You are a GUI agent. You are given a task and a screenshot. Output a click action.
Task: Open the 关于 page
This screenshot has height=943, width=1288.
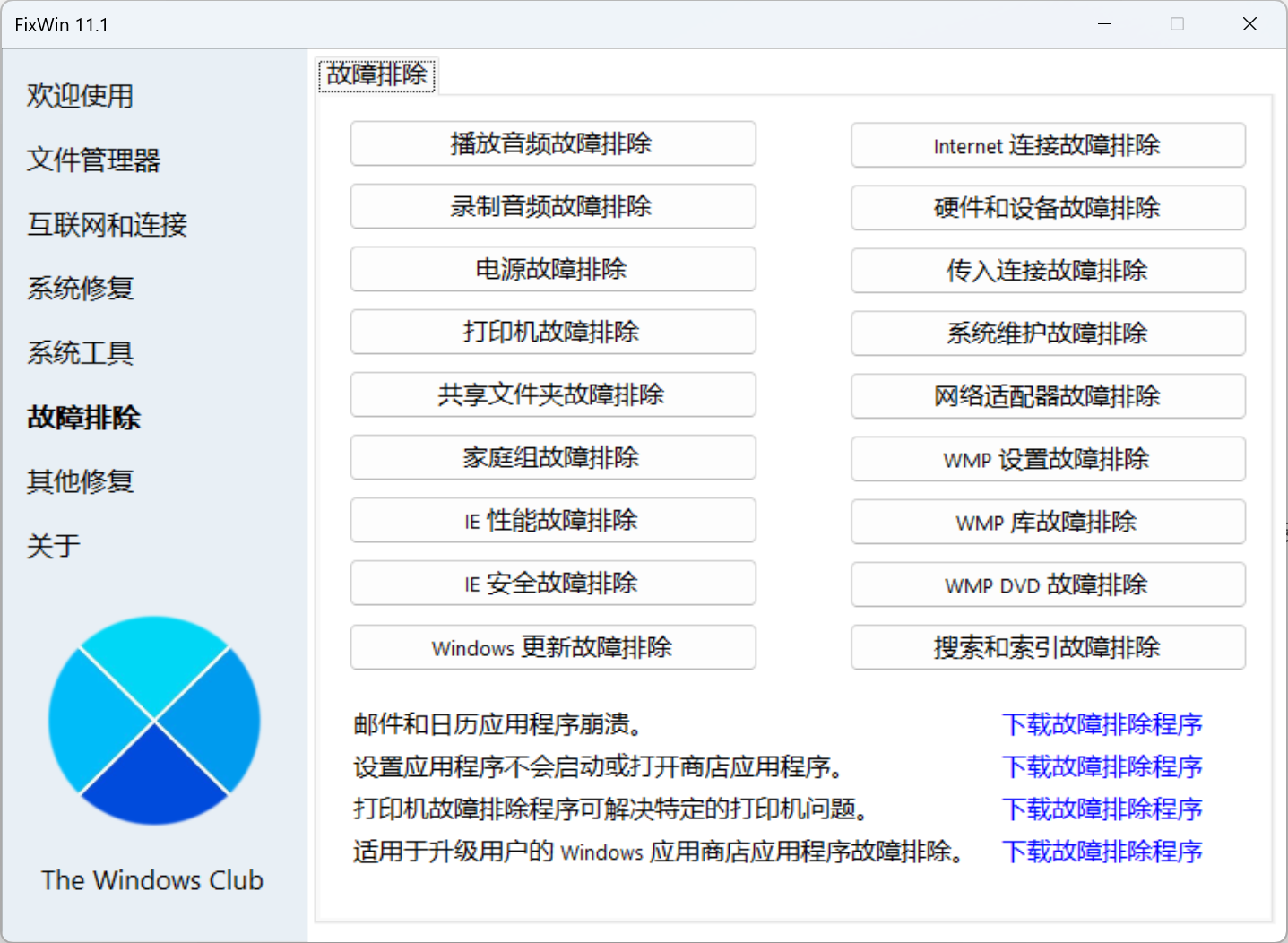coord(54,545)
